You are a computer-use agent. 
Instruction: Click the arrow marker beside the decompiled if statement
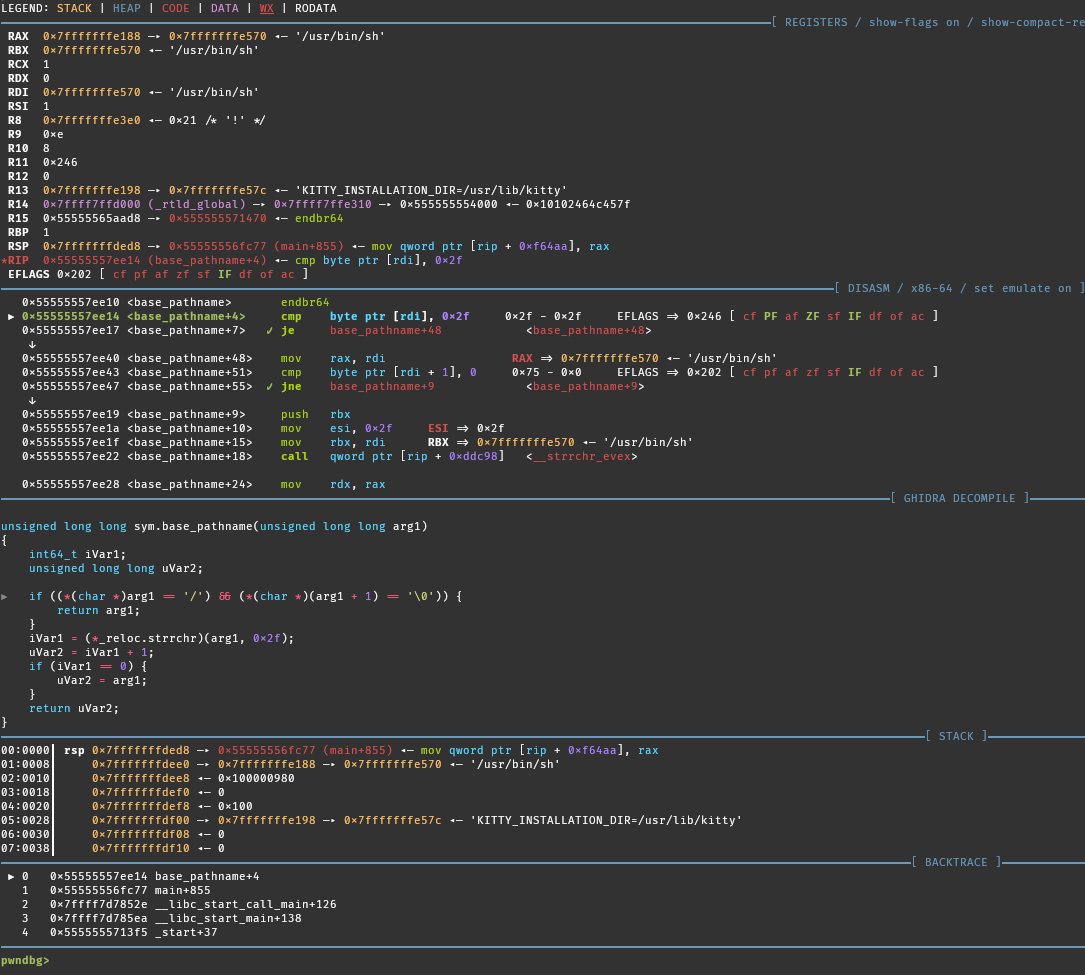coord(5,596)
